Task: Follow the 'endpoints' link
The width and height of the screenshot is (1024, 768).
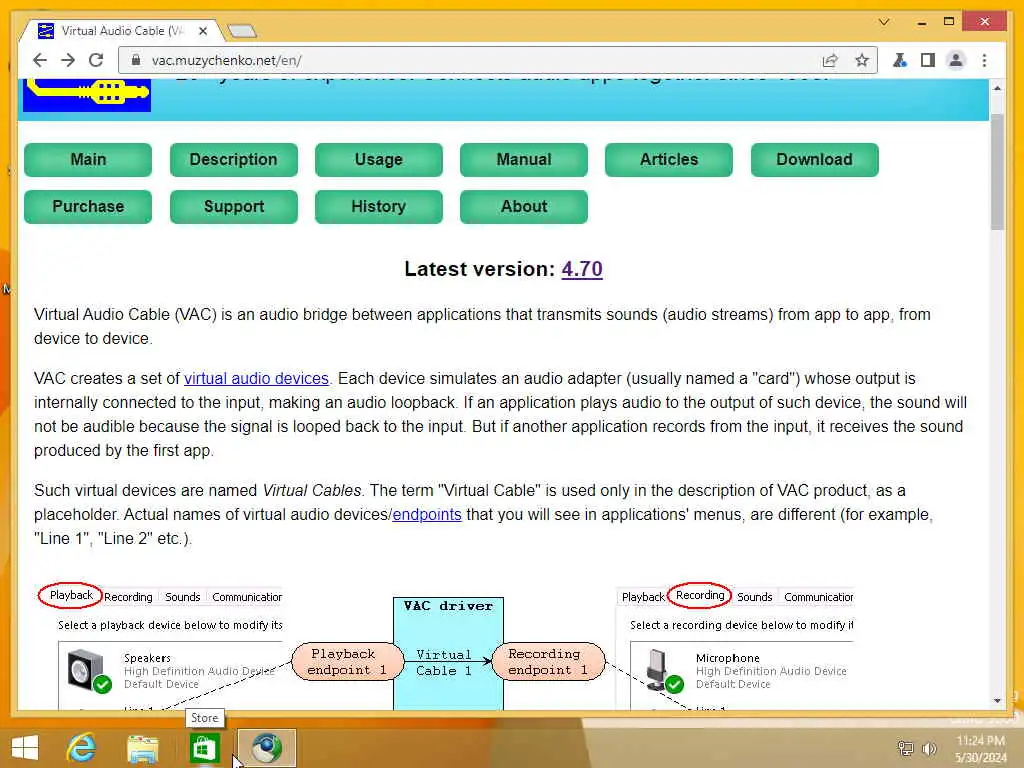Action: (x=426, y=515)
